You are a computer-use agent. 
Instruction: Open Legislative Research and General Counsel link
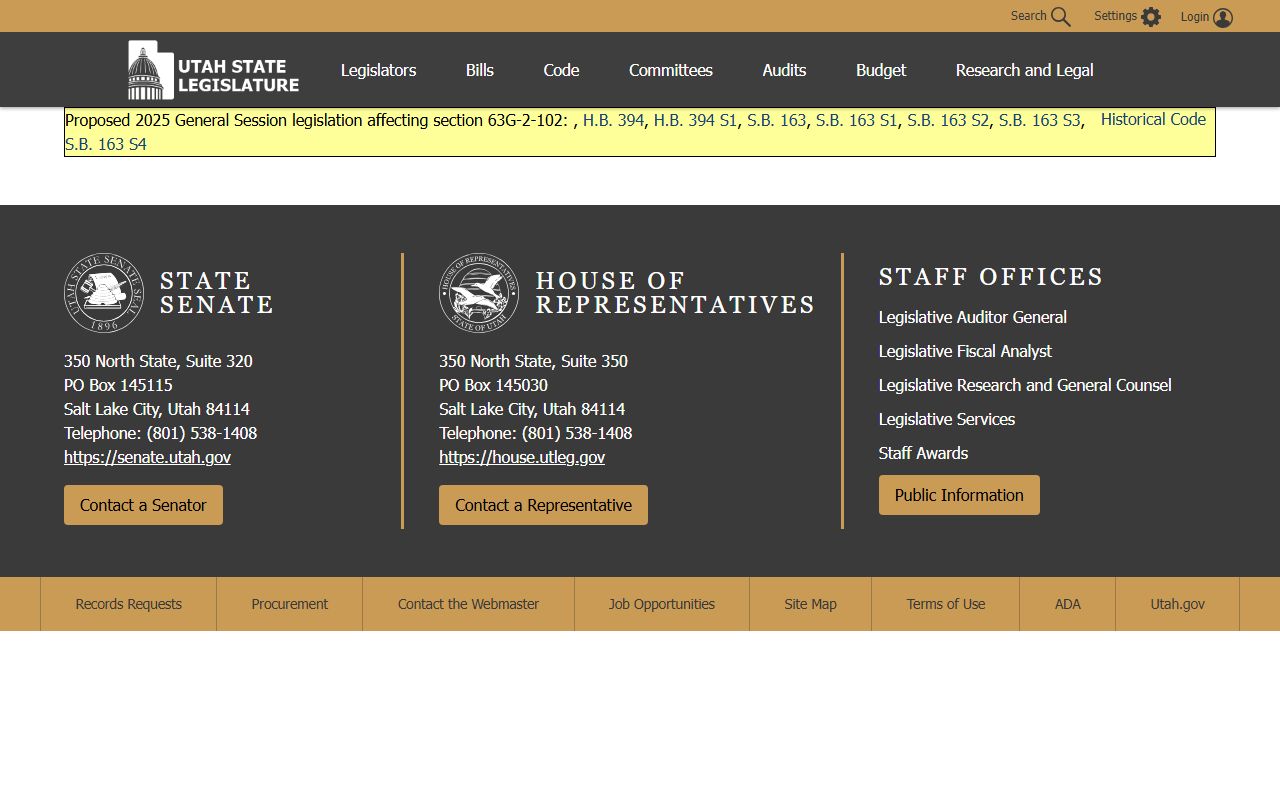tap(1025, 385)
